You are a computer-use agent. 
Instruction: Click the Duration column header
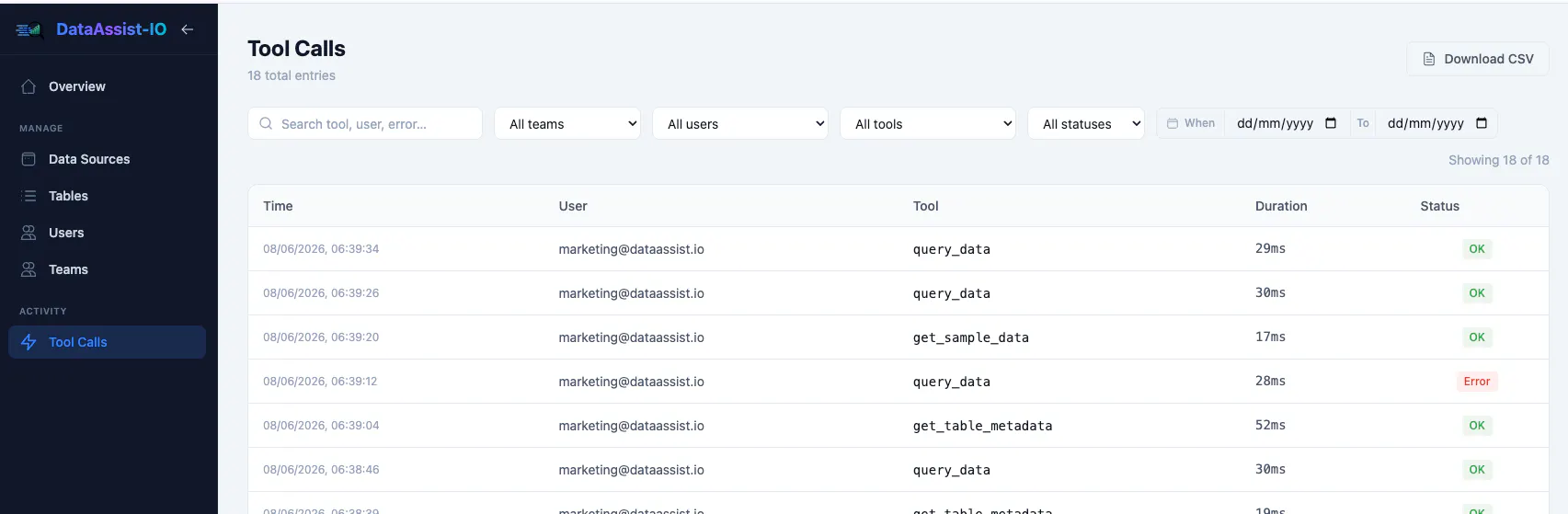tap(1281, 206)
